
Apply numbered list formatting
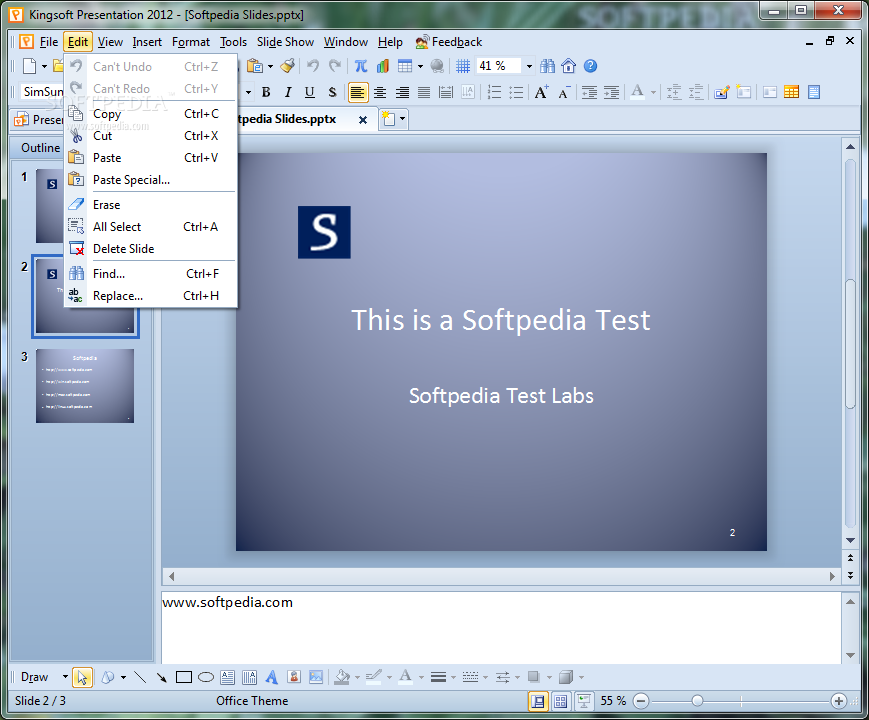(494, 92)
